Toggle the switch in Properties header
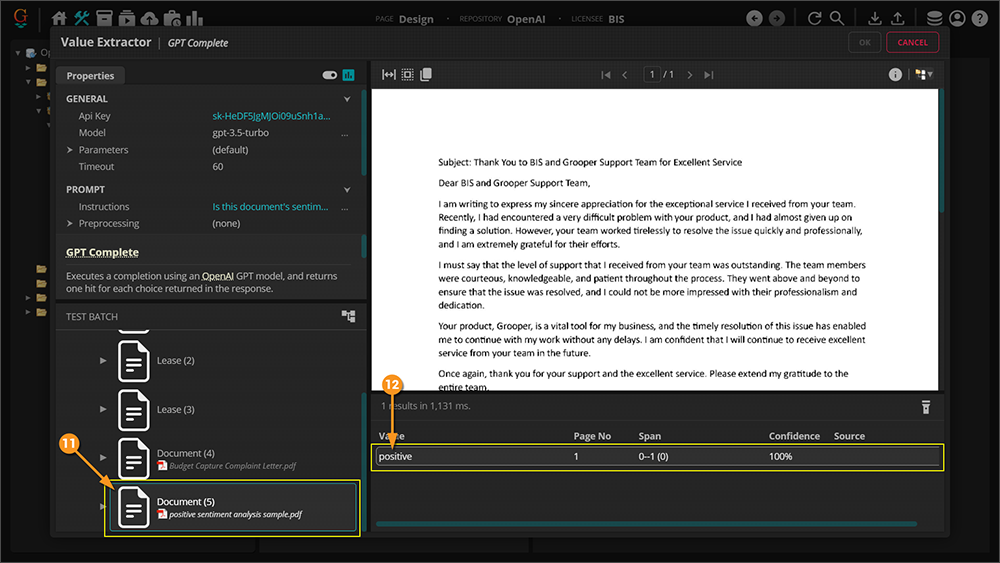 [x=329, y=75]
